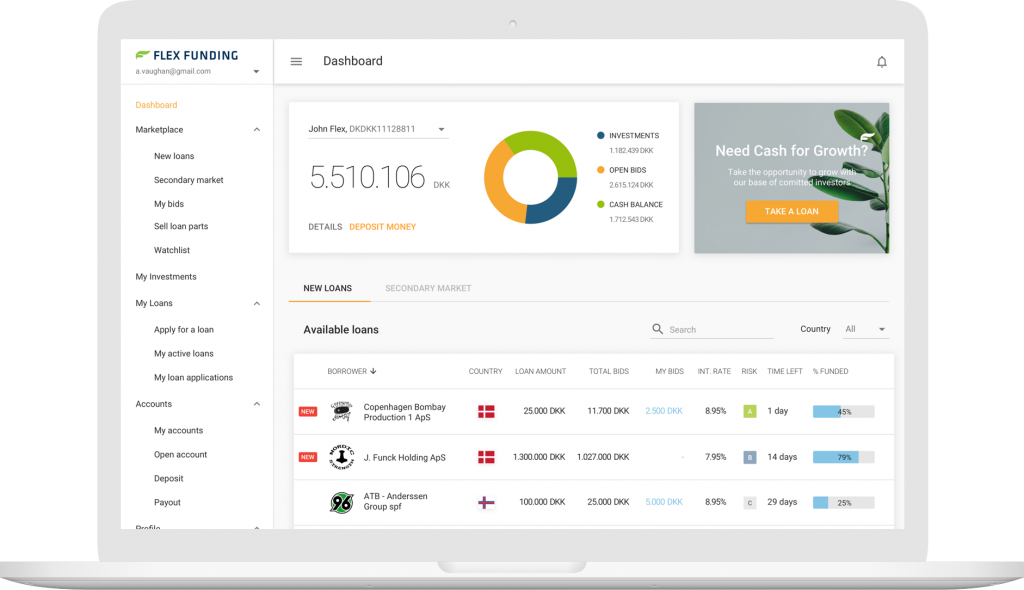Click the 79% funded progress bar
The height and width of the screenshot is (590, 1024).
click(843, 457)
